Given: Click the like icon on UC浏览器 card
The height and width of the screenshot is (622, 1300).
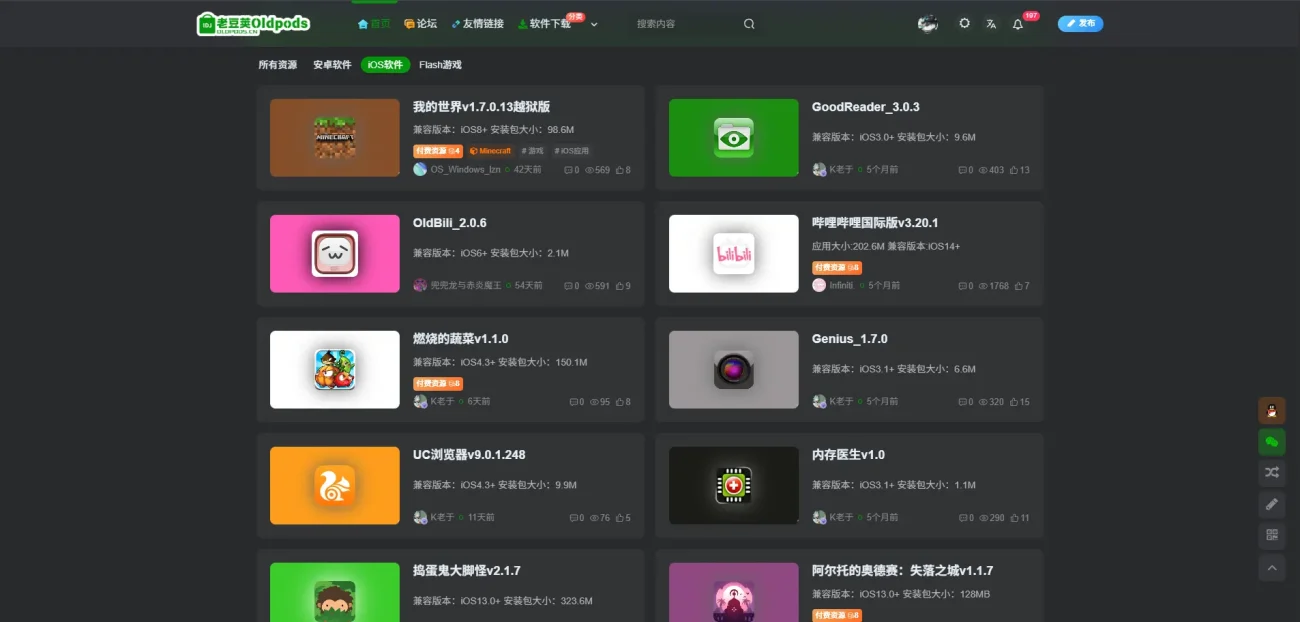Looking at the screenshot, I should click(x=620, y=518).
